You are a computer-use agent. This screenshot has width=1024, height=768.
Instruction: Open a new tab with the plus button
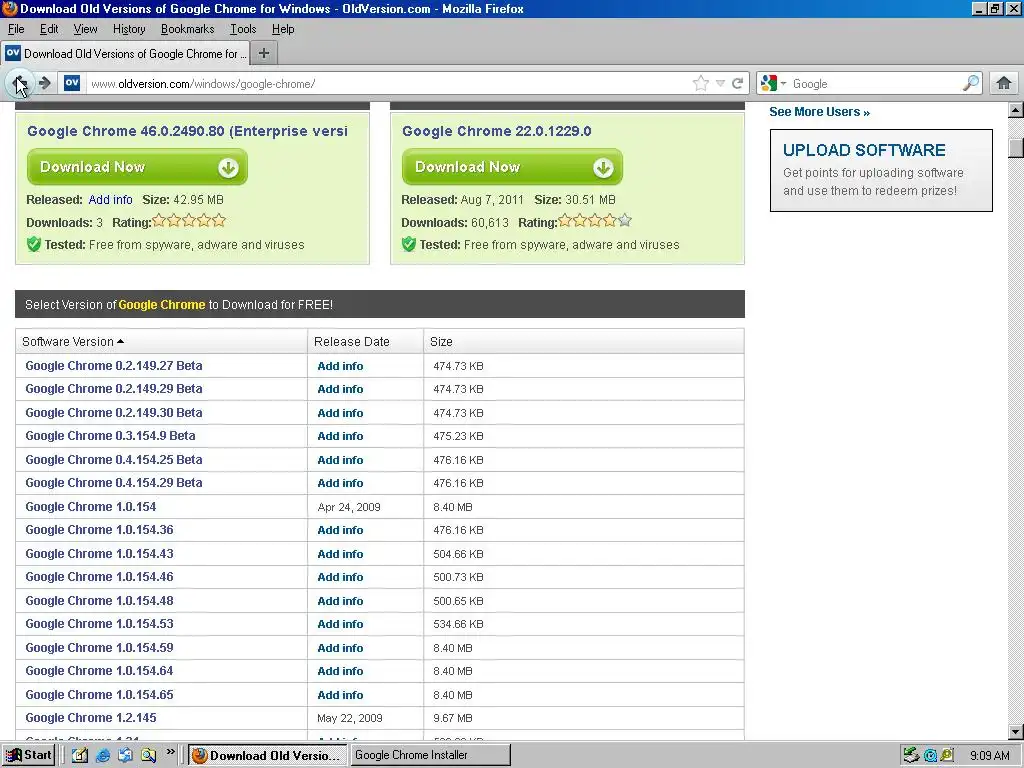click(x=264, y=54)
